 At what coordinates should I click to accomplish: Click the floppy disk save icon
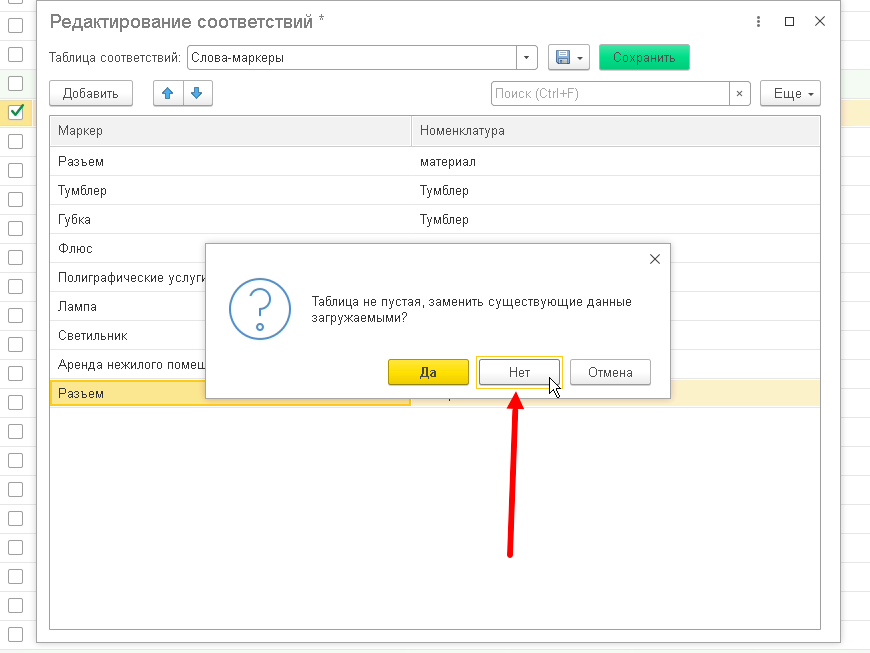(563, 57)
